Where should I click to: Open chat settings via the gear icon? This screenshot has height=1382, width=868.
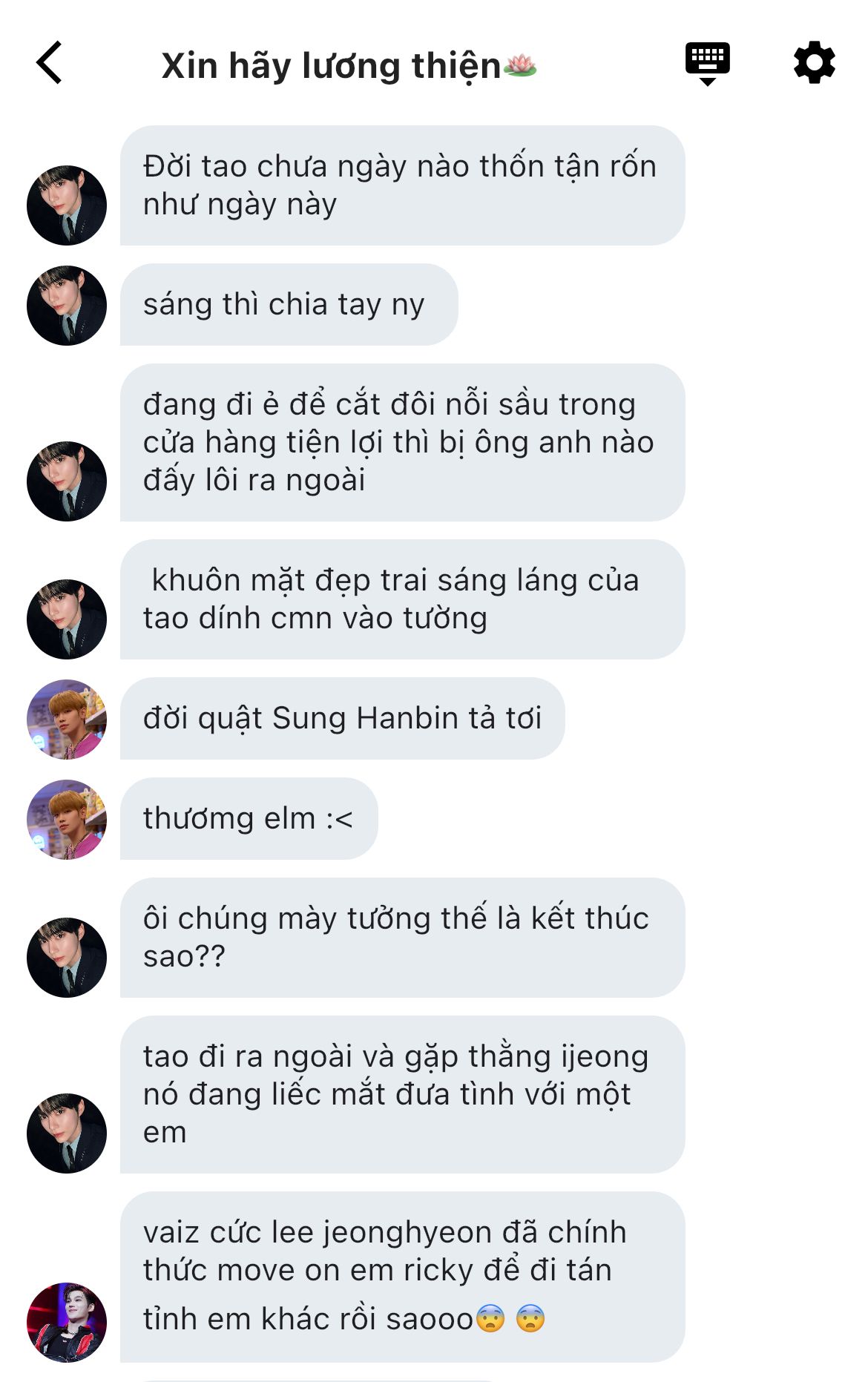pos(814,63)
